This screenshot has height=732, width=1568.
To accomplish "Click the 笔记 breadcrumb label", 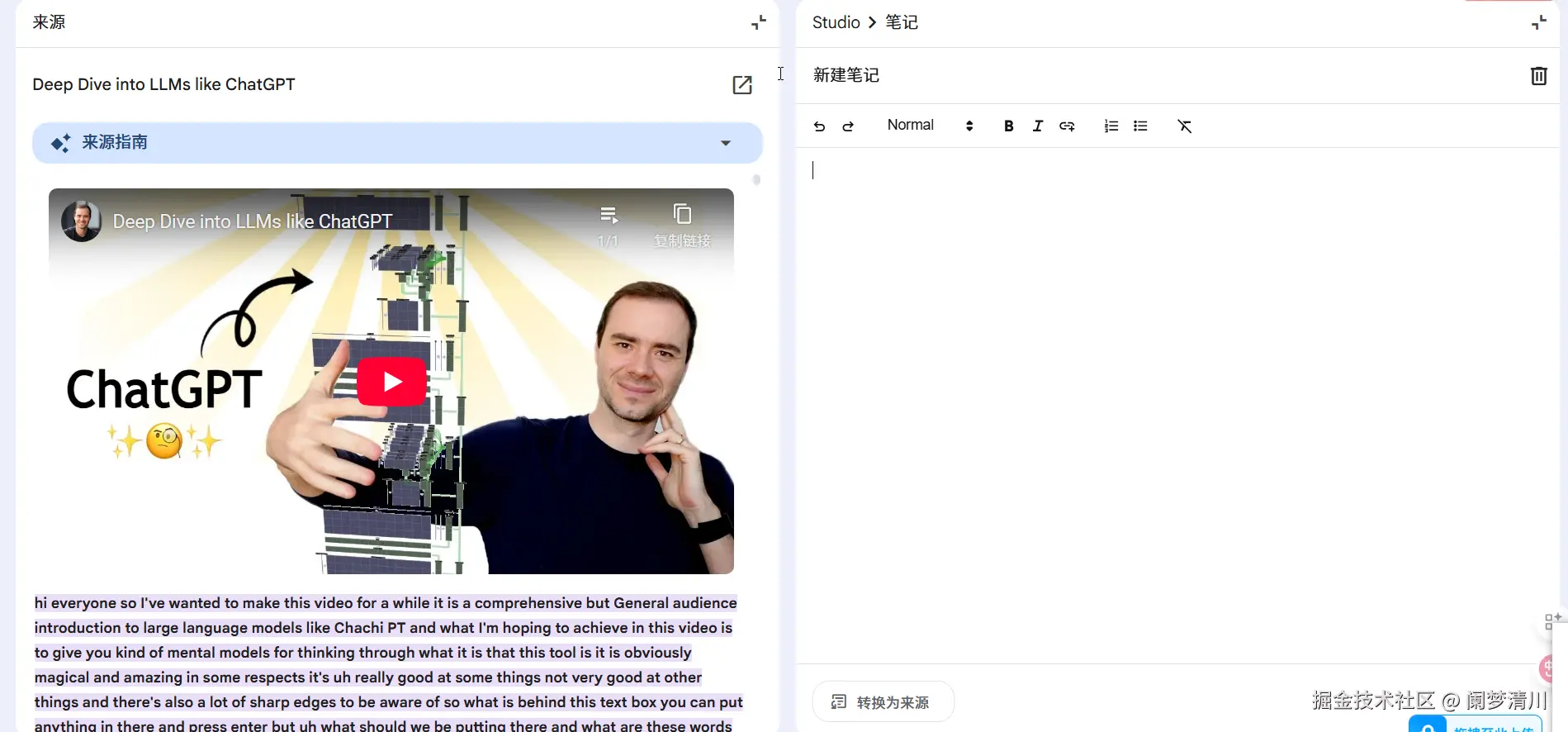I will click(x=902, y=22).
